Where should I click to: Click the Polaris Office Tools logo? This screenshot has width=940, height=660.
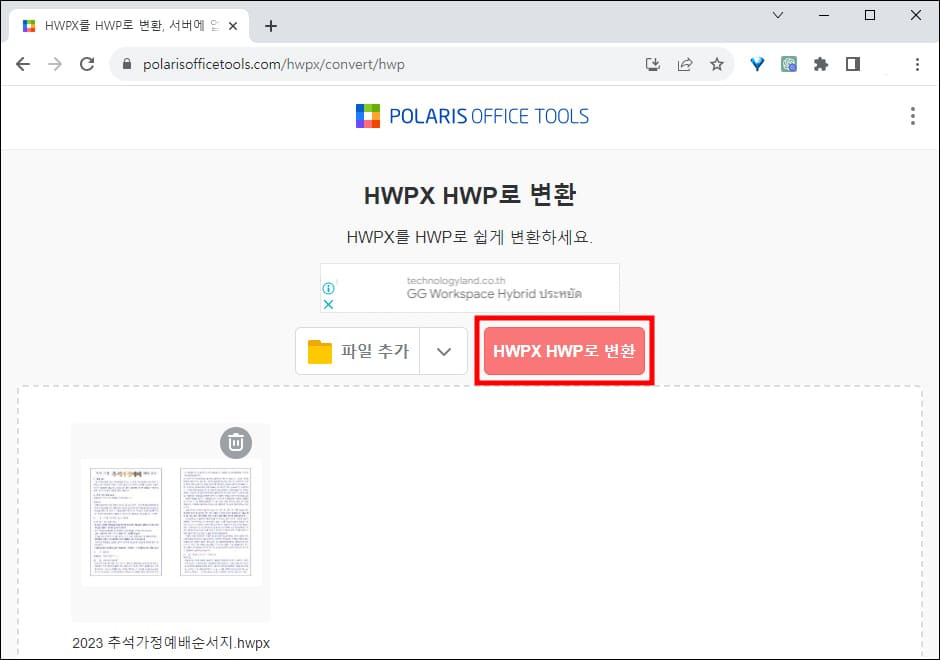[x=472, y=116]
